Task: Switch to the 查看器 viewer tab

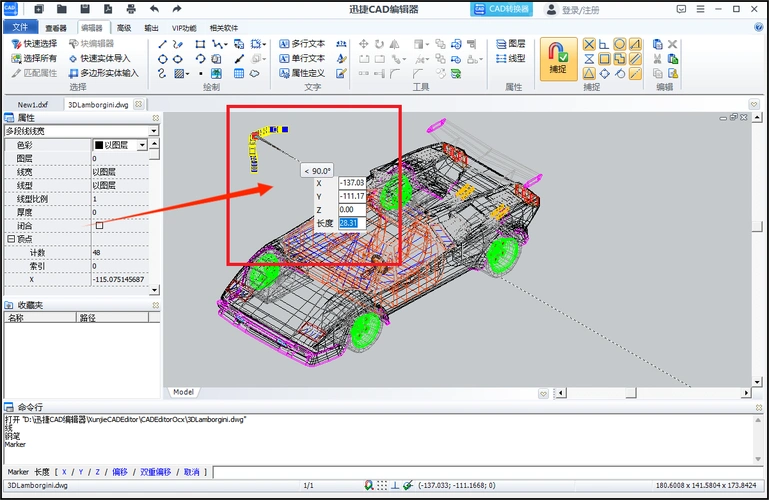Action: pos(56,28)
